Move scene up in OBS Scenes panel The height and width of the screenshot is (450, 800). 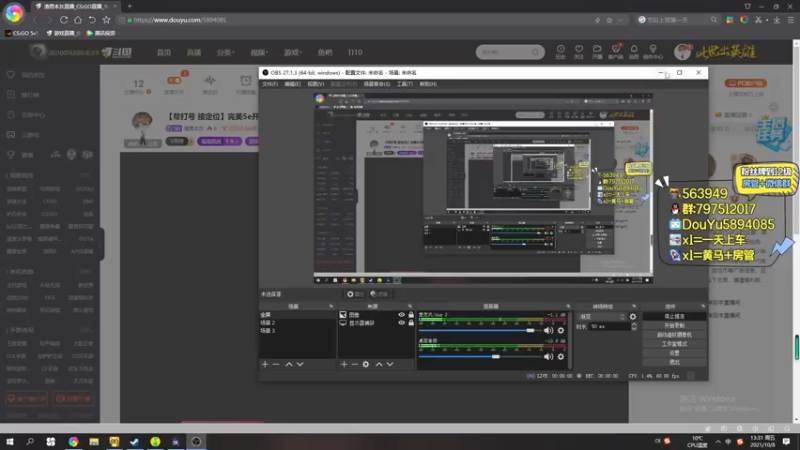[289, 364]
